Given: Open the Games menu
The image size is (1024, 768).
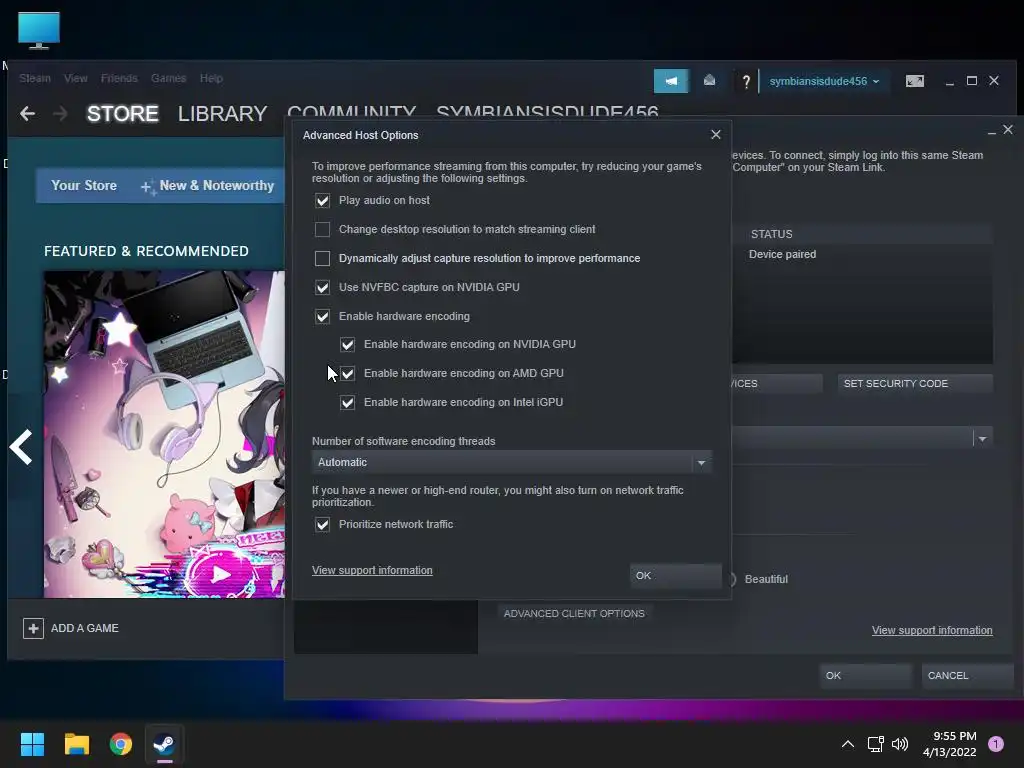Looking at the screenshot, I should [168, 78].
